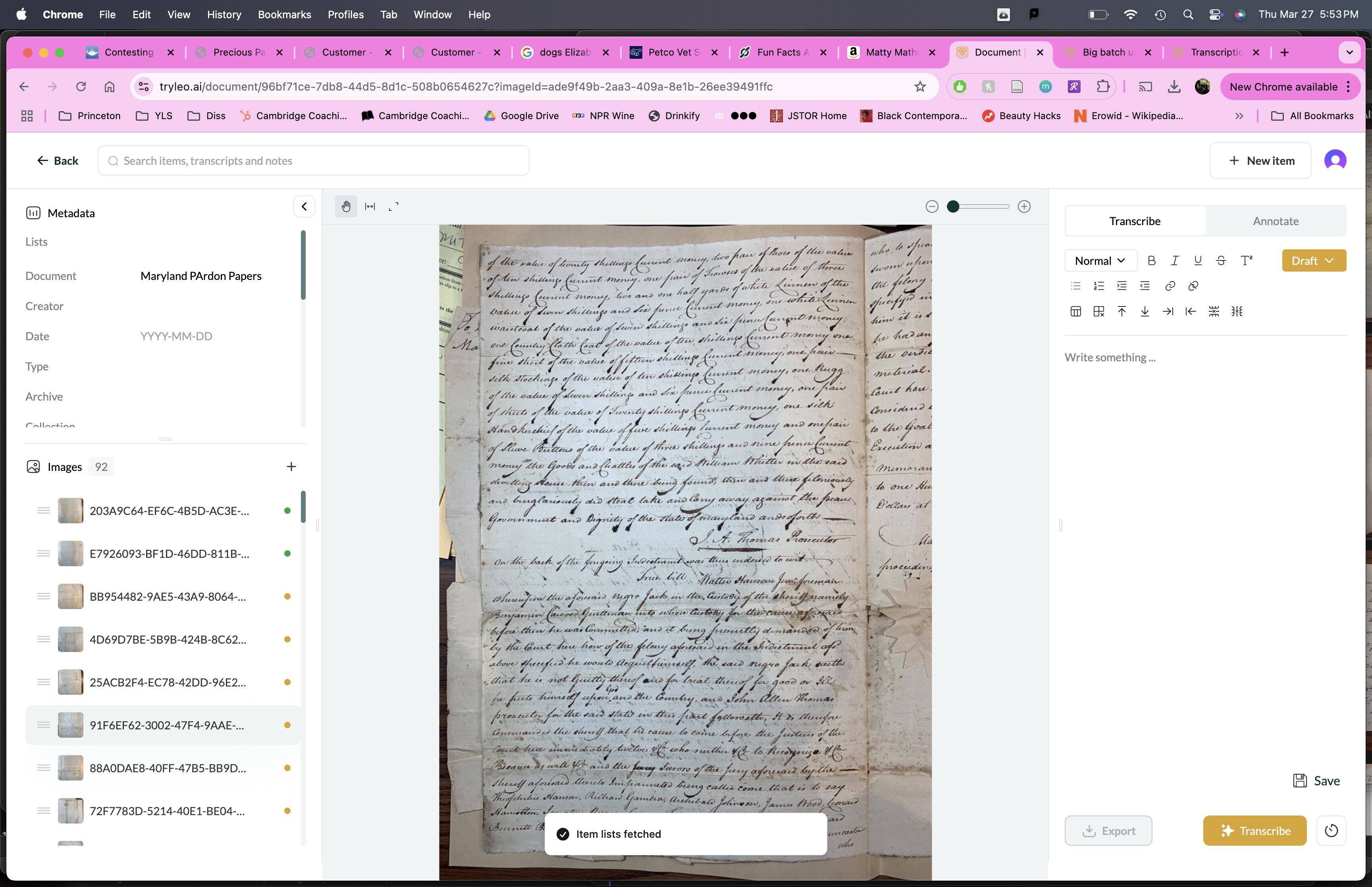Screen dimensions: 1372x887
Task: Click the delete table icon
Action: pos(1098,312)
